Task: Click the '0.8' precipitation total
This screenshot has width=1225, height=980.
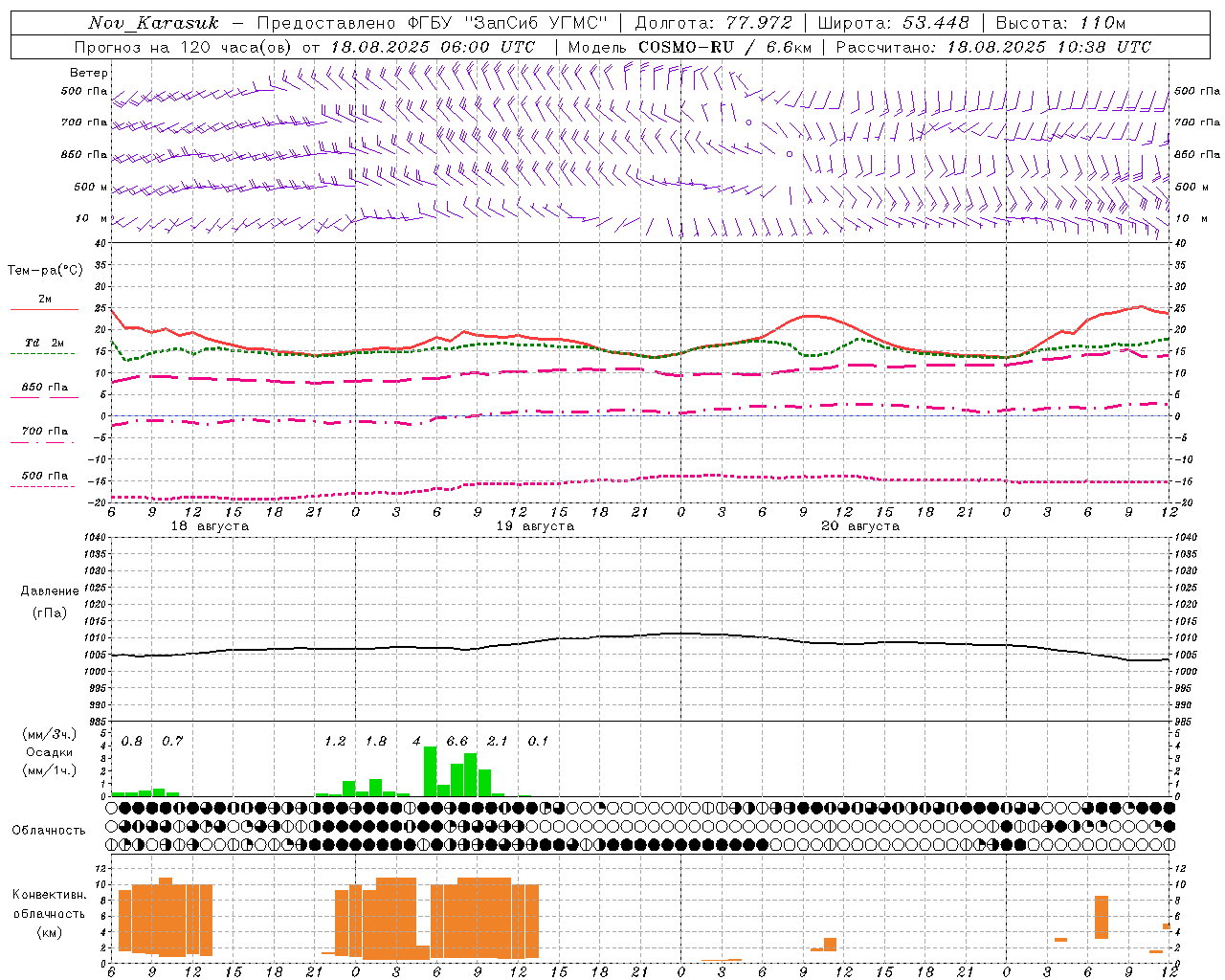Action: pos(132,742)
